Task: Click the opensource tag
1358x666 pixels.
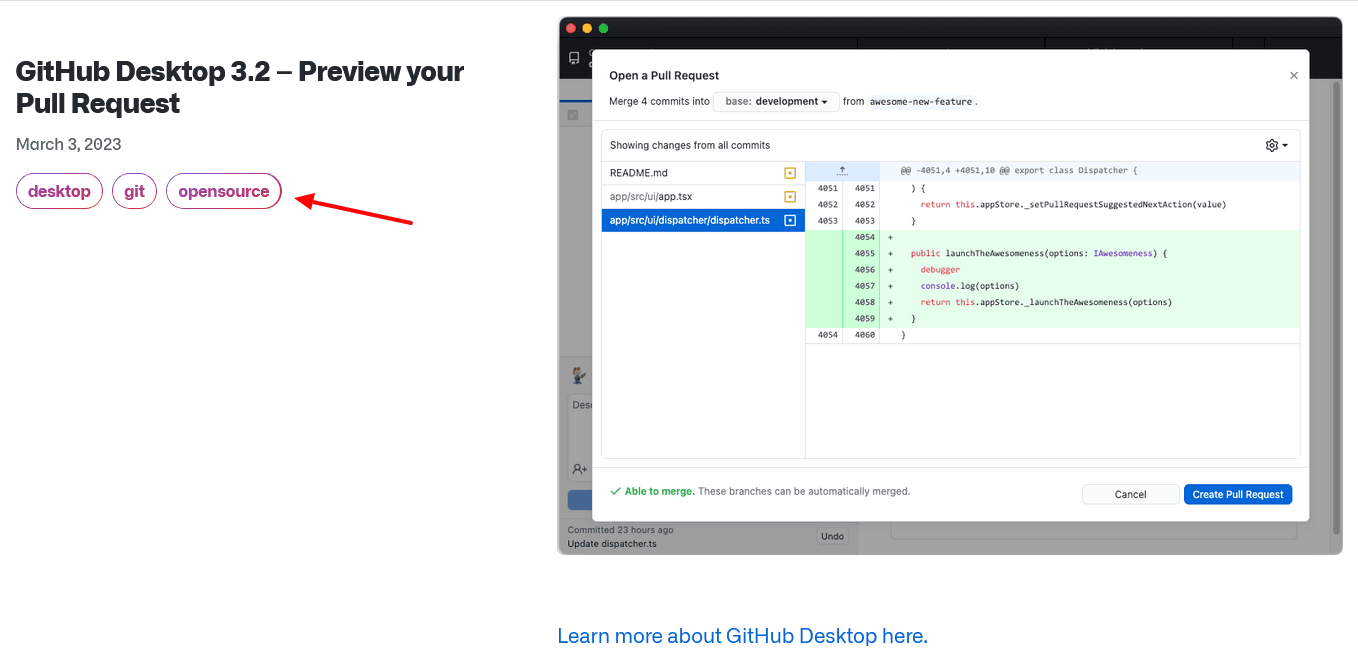Action: pyautogui.click(x=224, y=191)
